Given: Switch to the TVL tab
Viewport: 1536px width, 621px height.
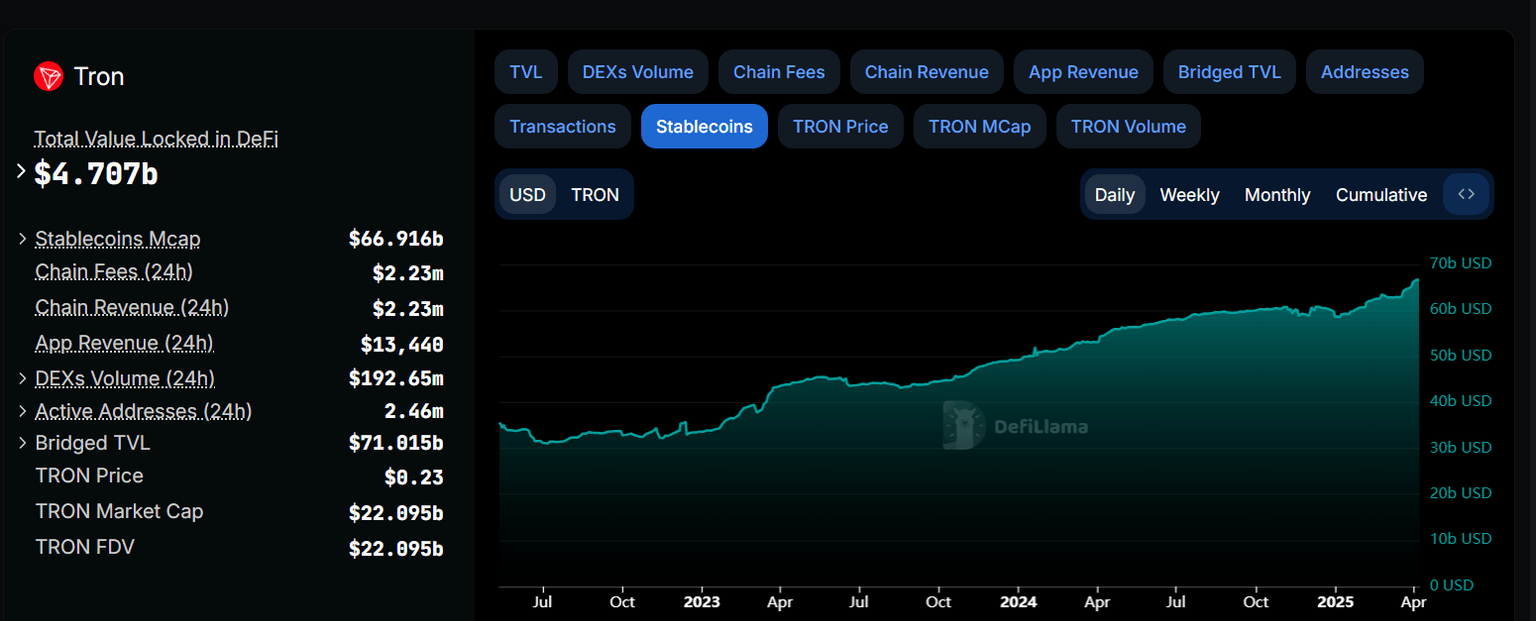Looking at the screenshot, I should tap(526, 71).
